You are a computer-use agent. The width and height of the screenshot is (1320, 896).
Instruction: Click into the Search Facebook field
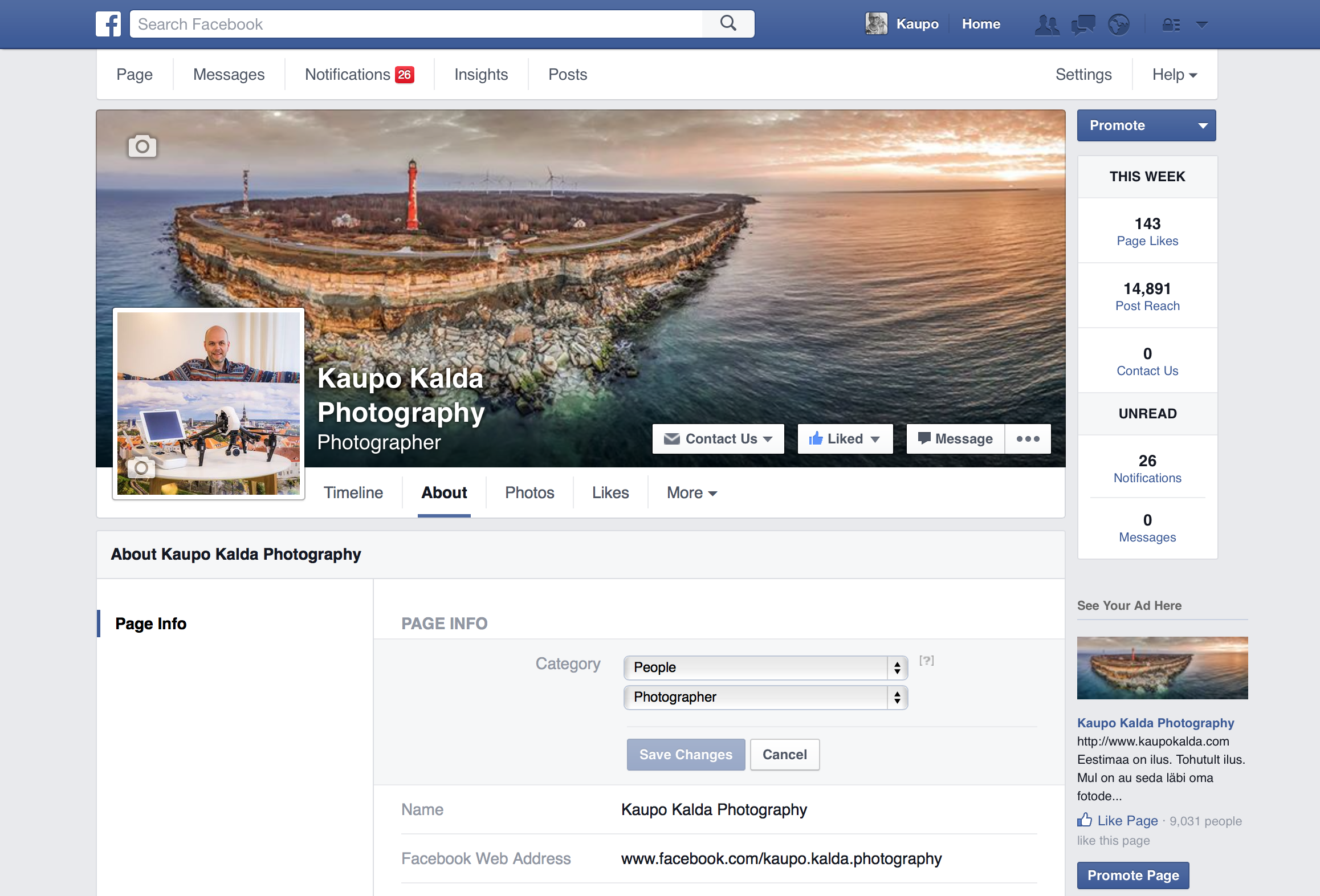[x=416, y=24]
